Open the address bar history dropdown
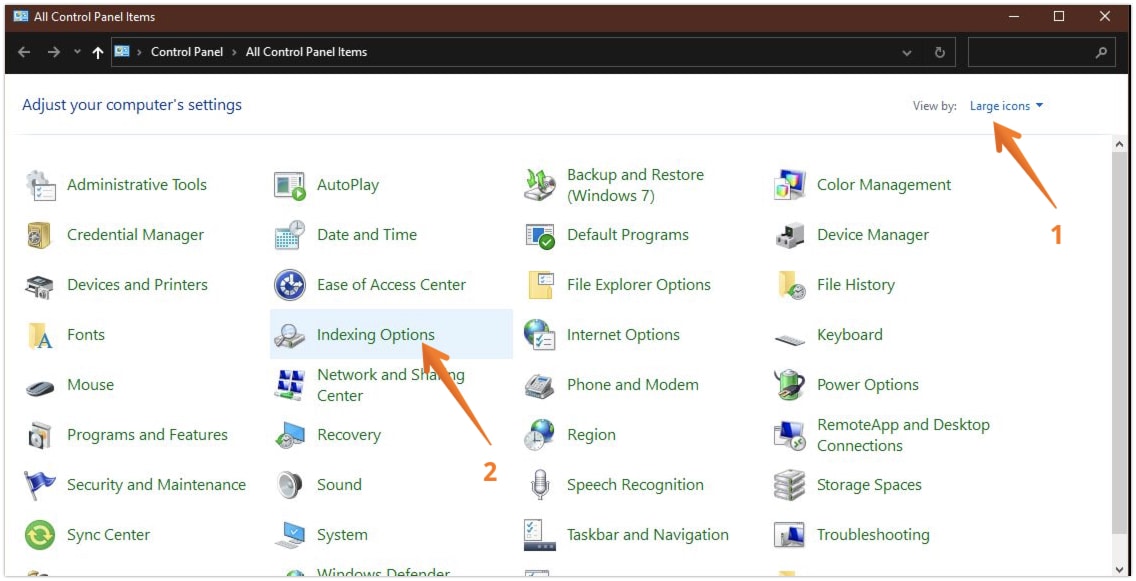Image resolution: width=1136 pixels, height=581 pixels. click(x=908, y=52)
